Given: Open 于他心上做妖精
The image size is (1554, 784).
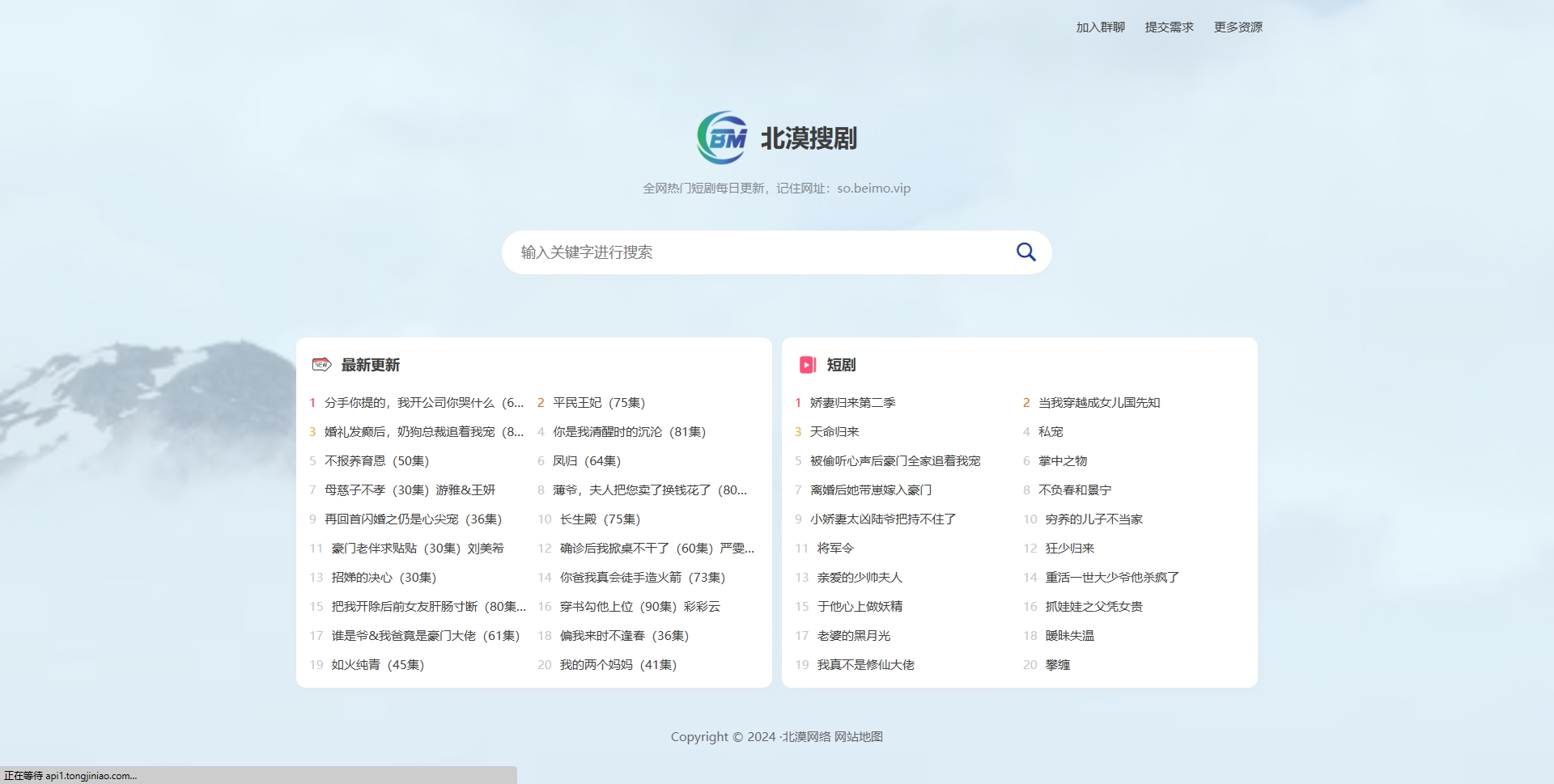Looking at the screenshot, I should click(860, 606).
